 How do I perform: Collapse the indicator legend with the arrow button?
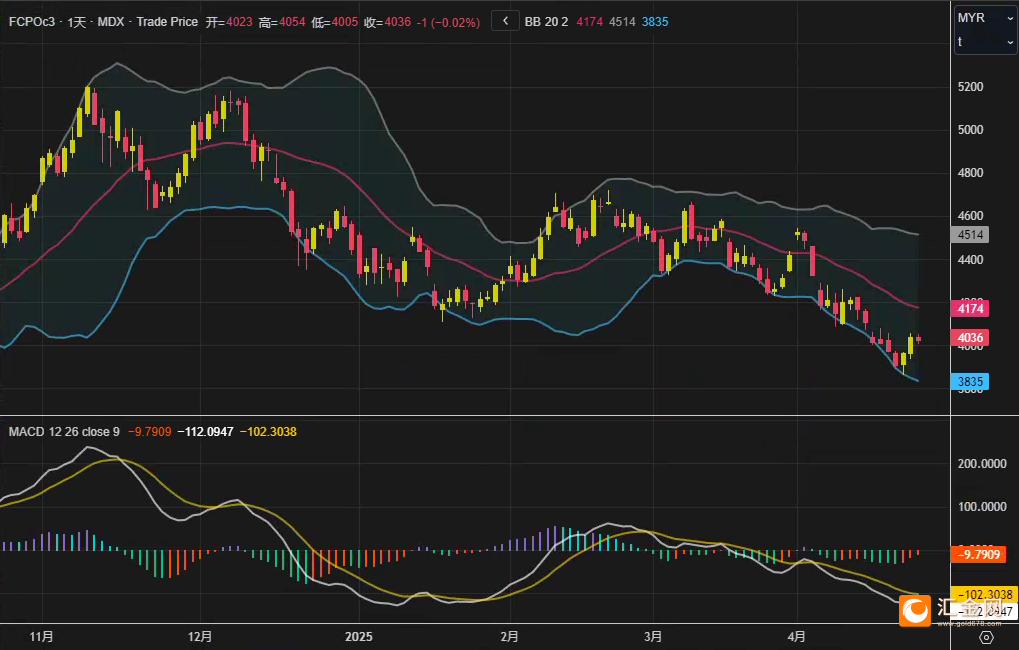point(505,20)
